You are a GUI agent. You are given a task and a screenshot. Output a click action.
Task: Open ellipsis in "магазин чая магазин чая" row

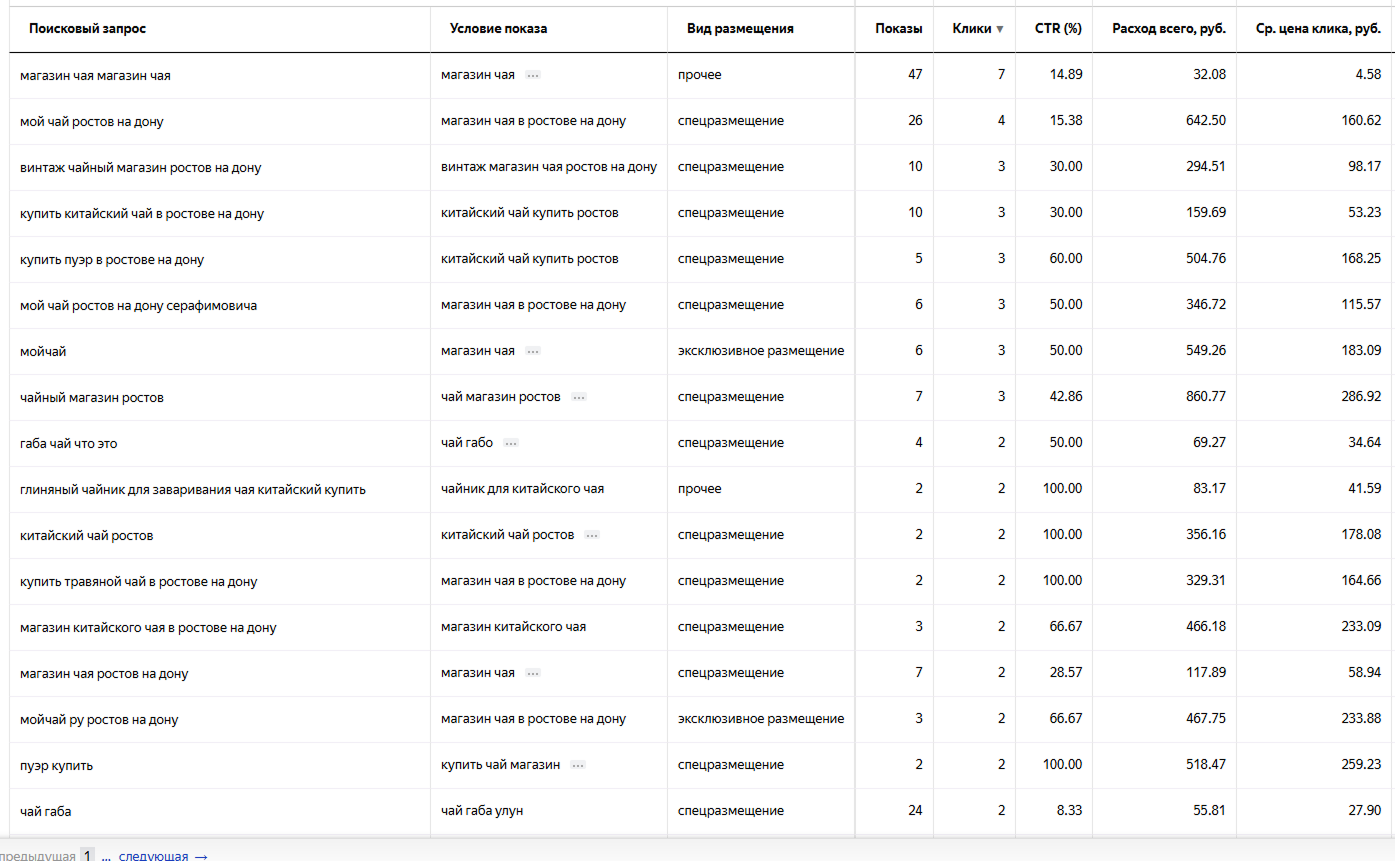(x=533, y=75)
